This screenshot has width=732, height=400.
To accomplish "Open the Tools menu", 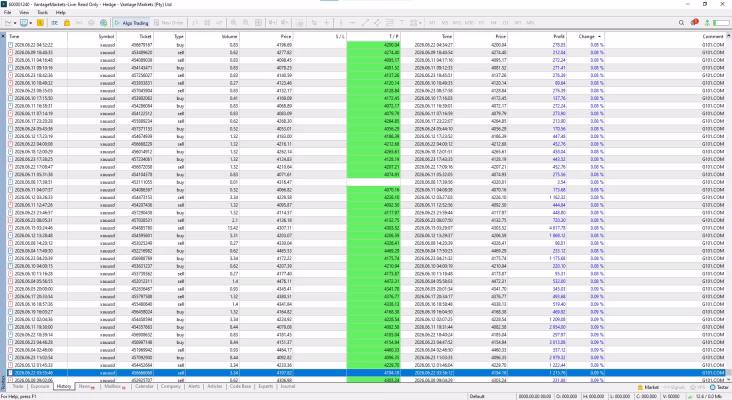I will [x=42, y=13].
